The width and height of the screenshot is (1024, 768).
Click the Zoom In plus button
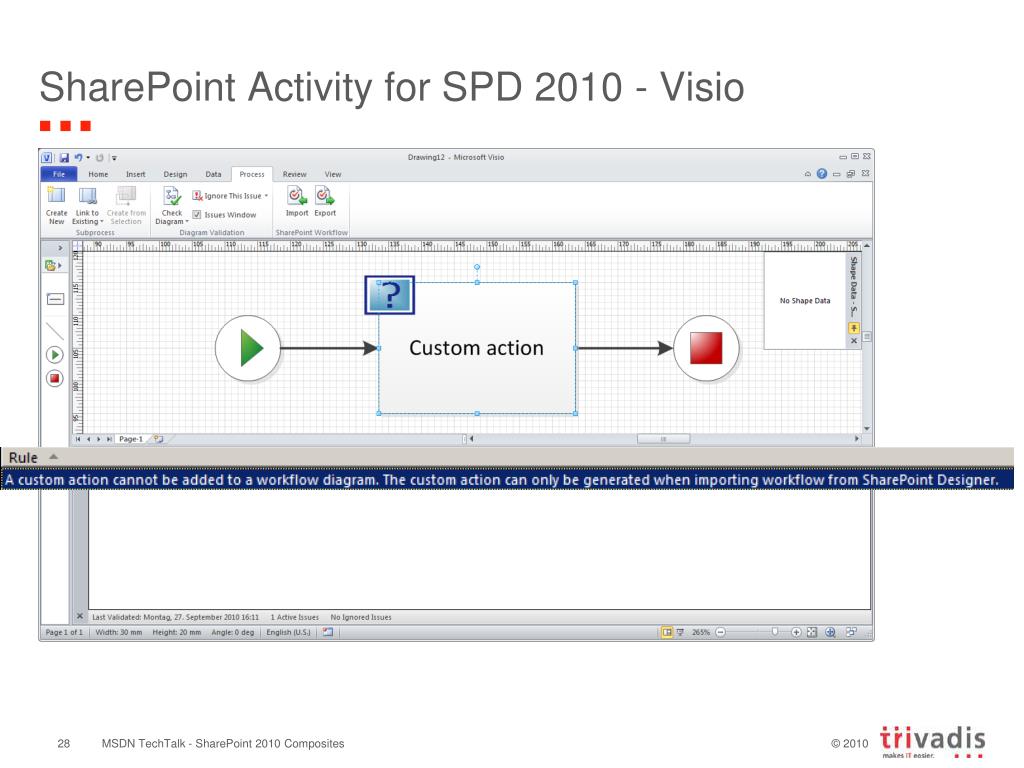coord(796,632)
